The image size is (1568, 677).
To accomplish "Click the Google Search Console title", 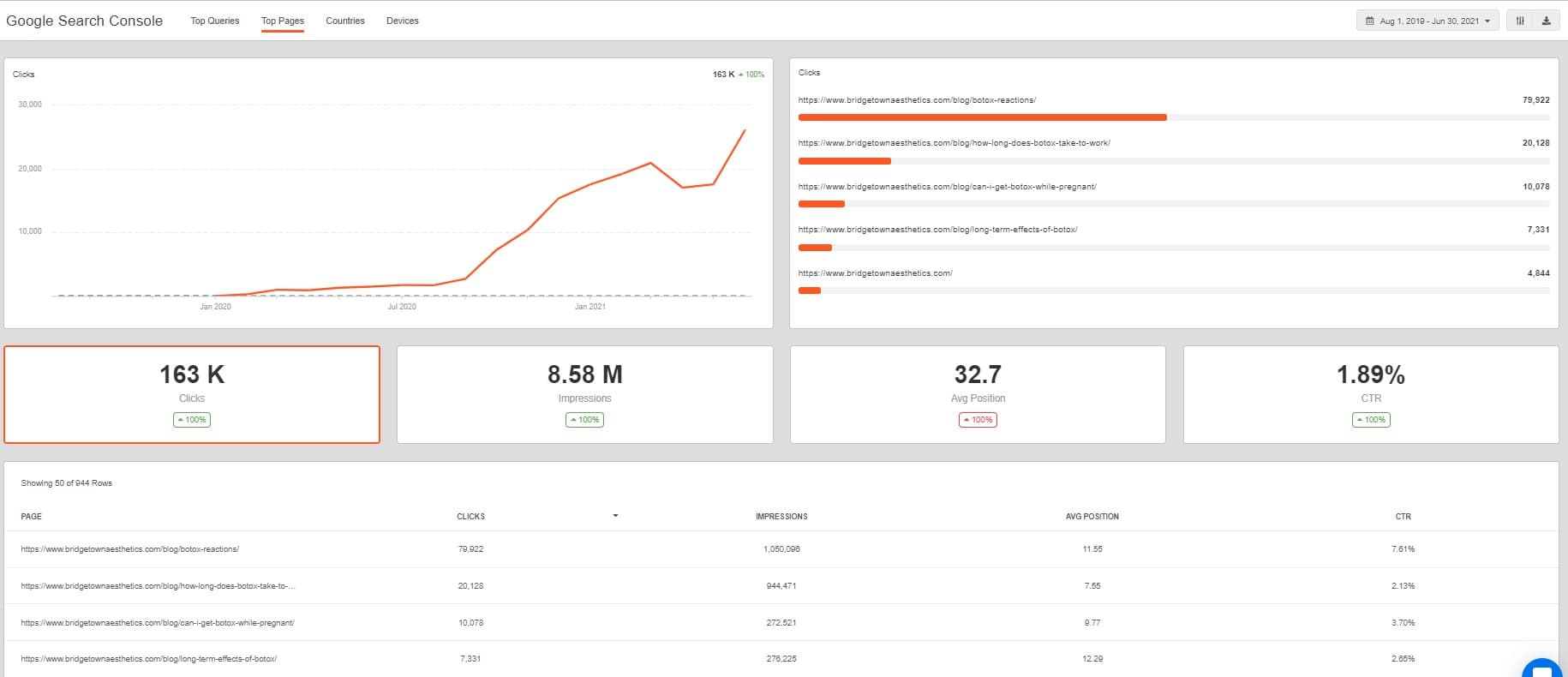I will point(84,21).
